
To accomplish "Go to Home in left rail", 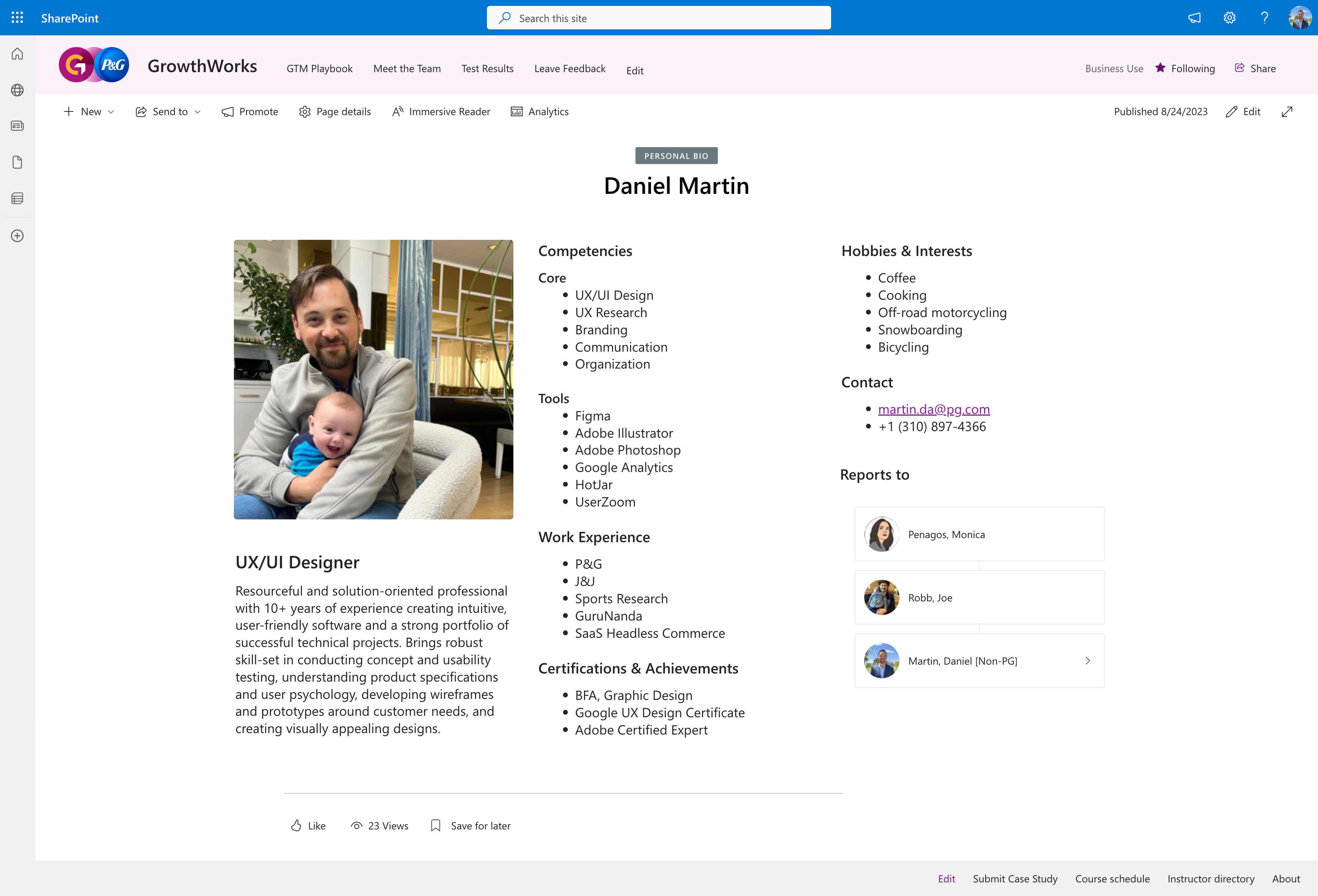I will pos(18,54).
